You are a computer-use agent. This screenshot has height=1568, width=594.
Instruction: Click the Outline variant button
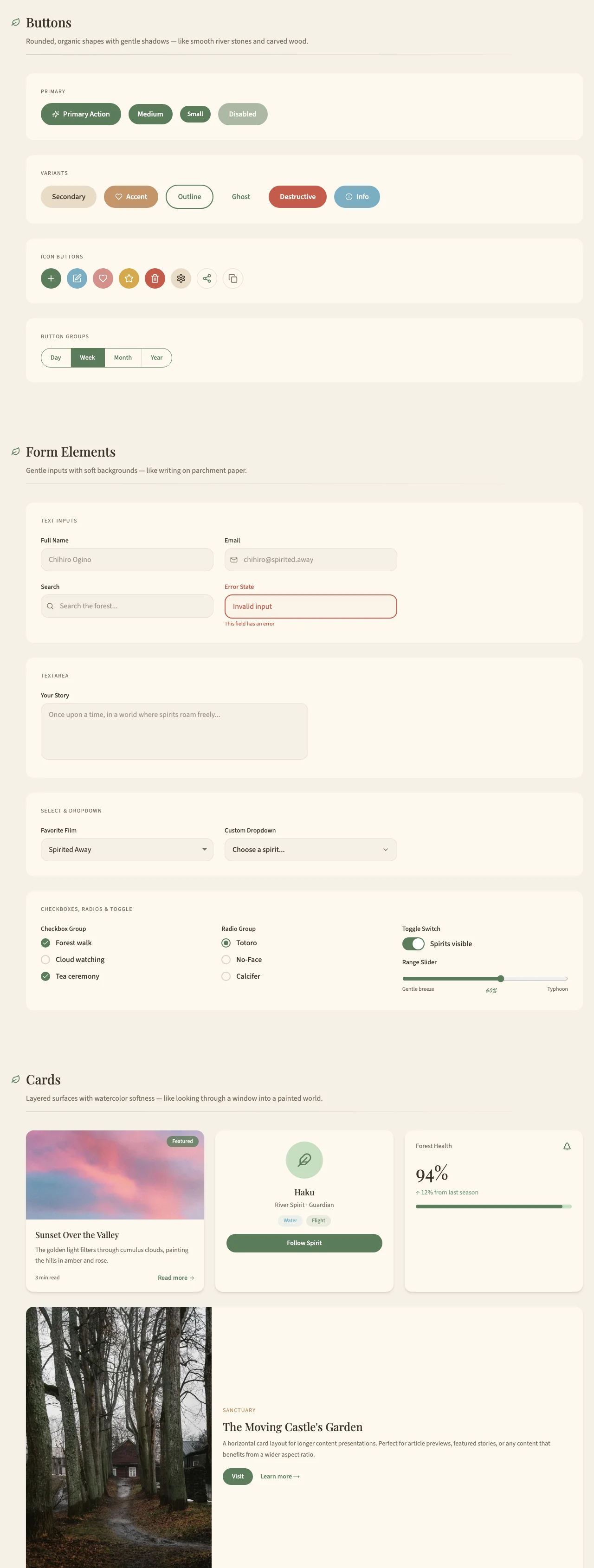[189, 197]
